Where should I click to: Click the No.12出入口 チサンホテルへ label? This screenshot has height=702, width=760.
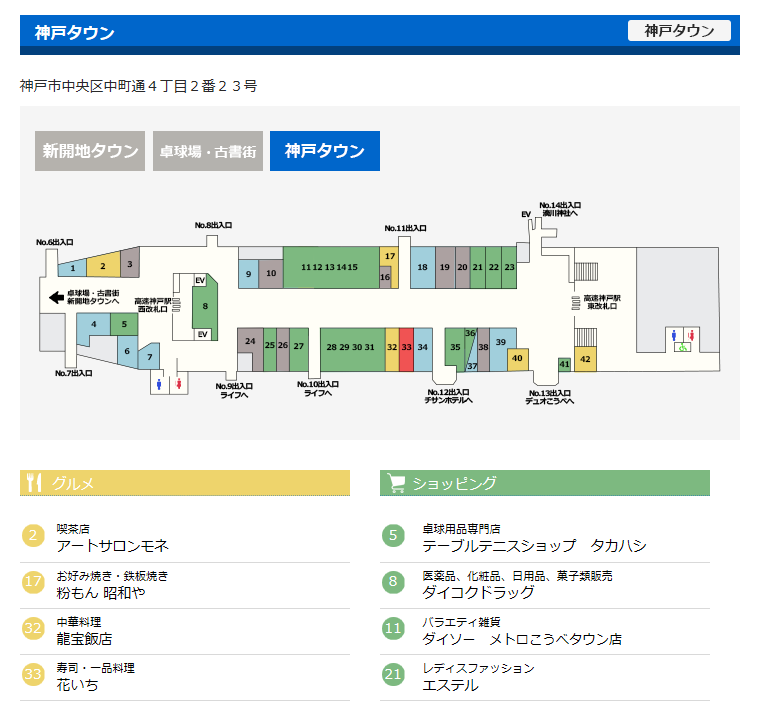[448, 396]
